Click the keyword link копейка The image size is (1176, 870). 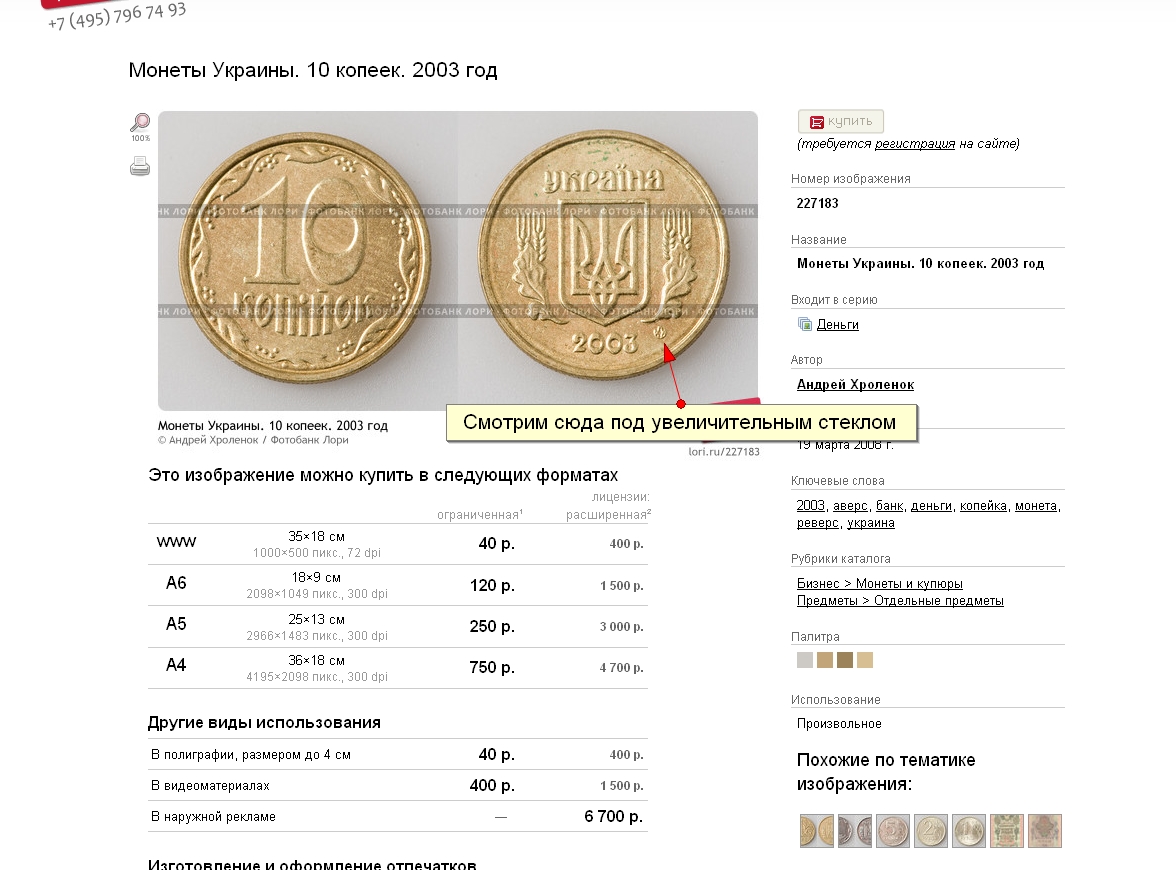[x=983, y=506]
